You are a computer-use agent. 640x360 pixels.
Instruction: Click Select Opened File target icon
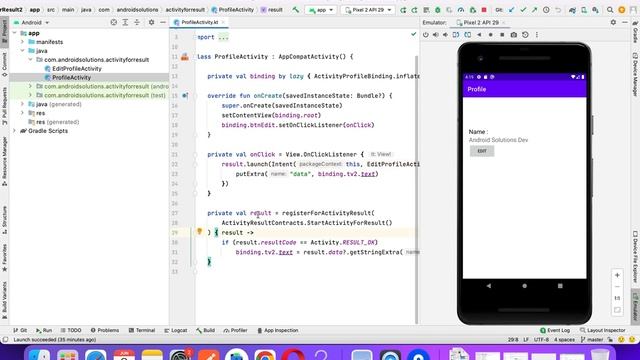click(x=113, y=22)
